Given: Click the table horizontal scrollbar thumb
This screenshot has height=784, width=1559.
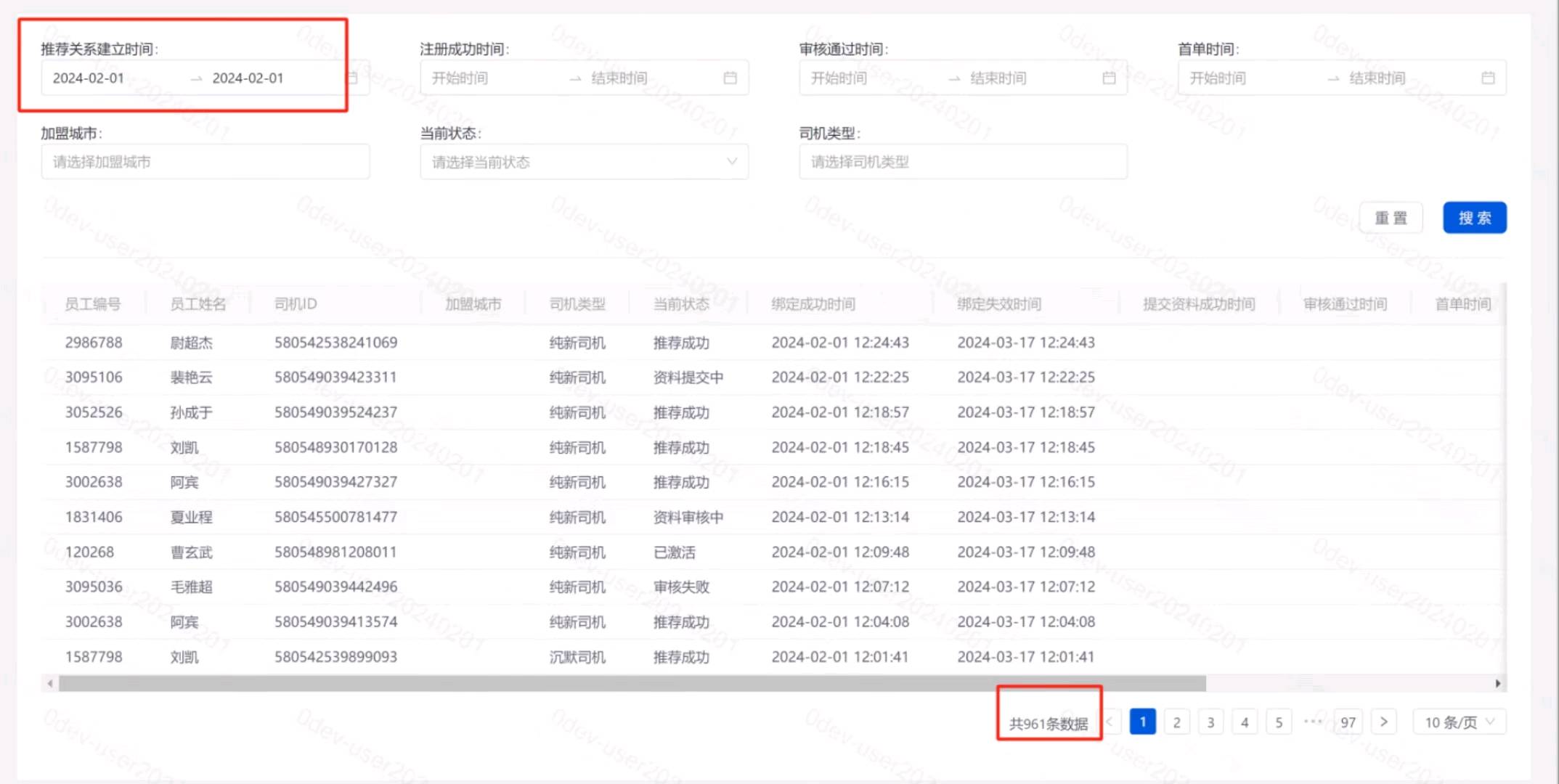Looking at the screenshot, I should [x=632, y=683].
